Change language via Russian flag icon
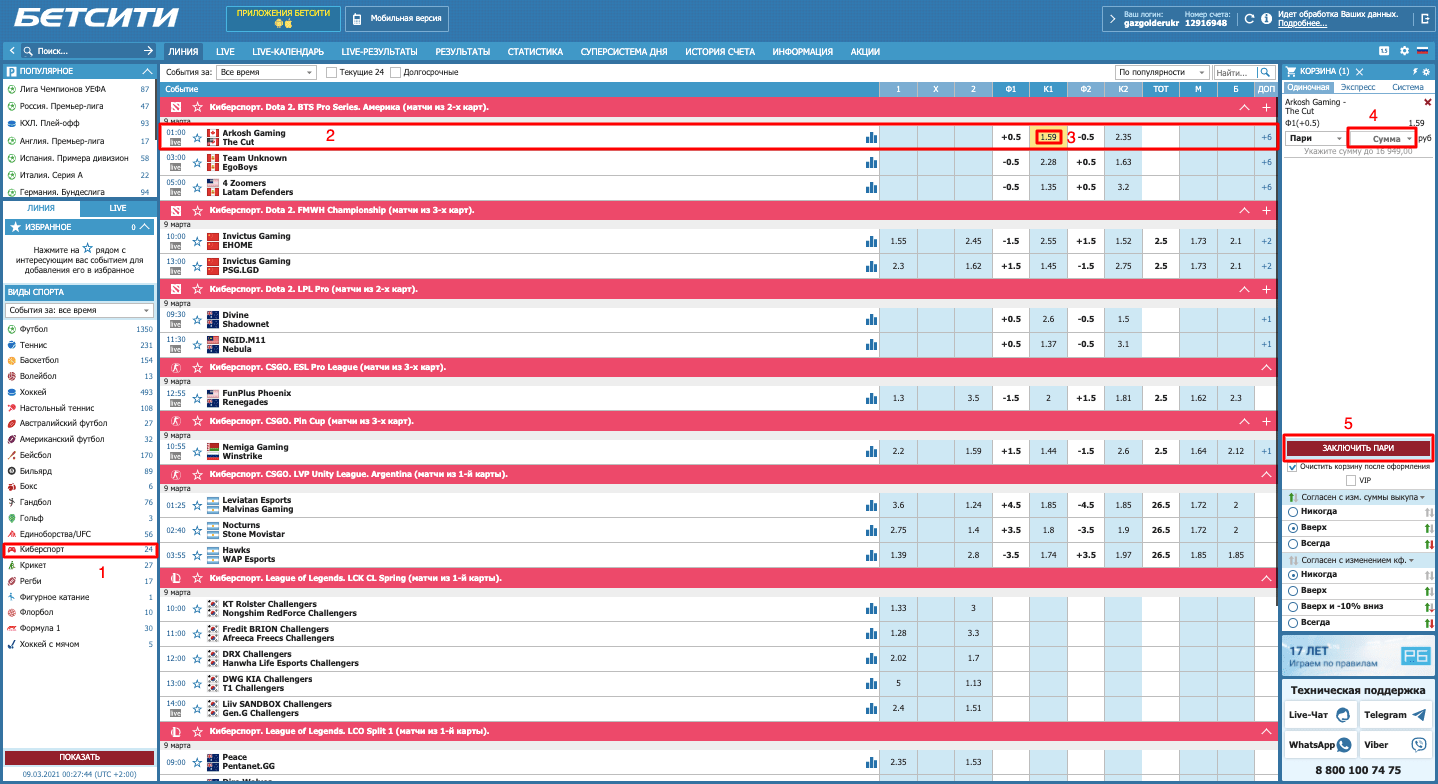Viewport: 1438px width, 784px height. click(x=1422, y=50)
